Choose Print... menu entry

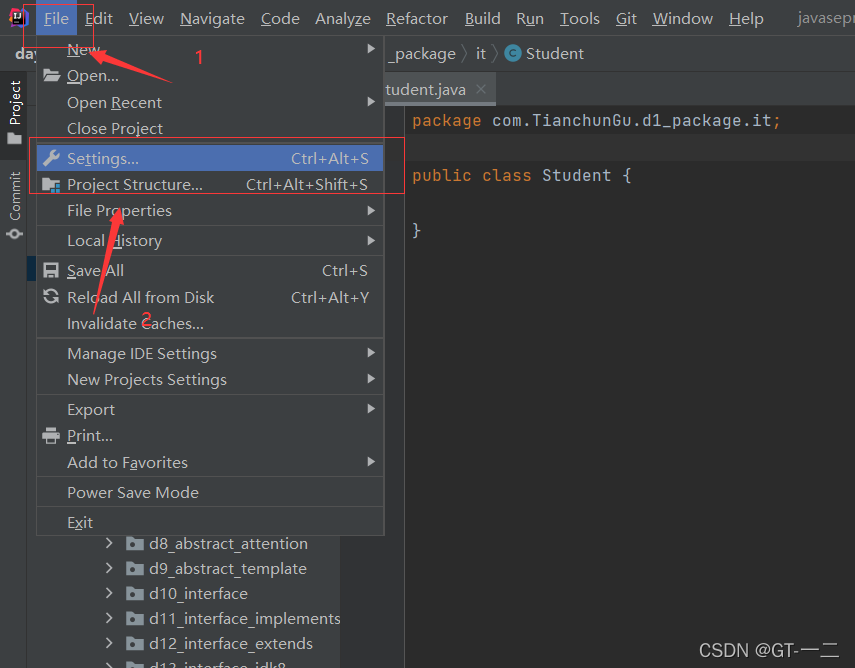click(210, 436)
